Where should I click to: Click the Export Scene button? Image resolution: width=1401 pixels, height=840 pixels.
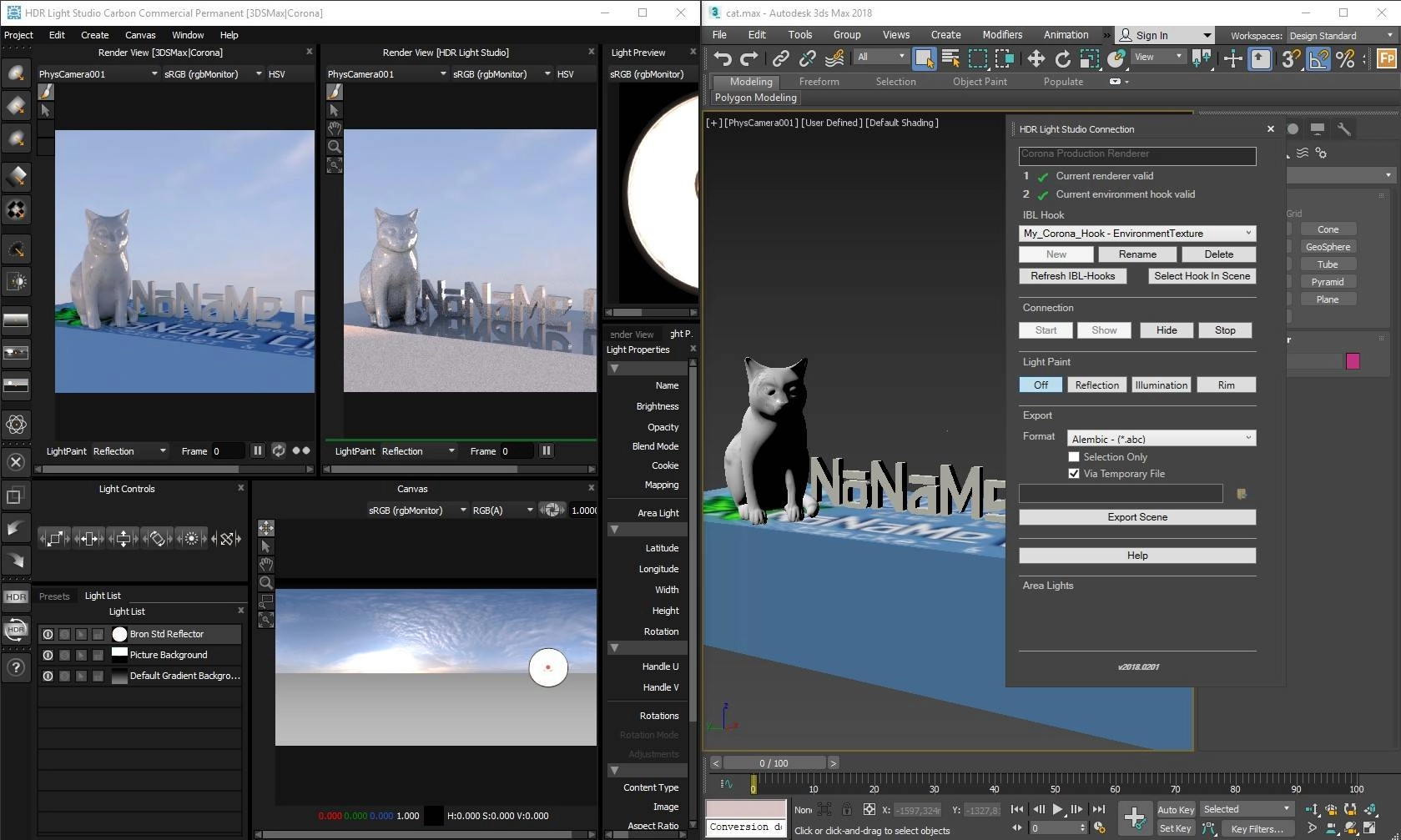click(1137, 517)
